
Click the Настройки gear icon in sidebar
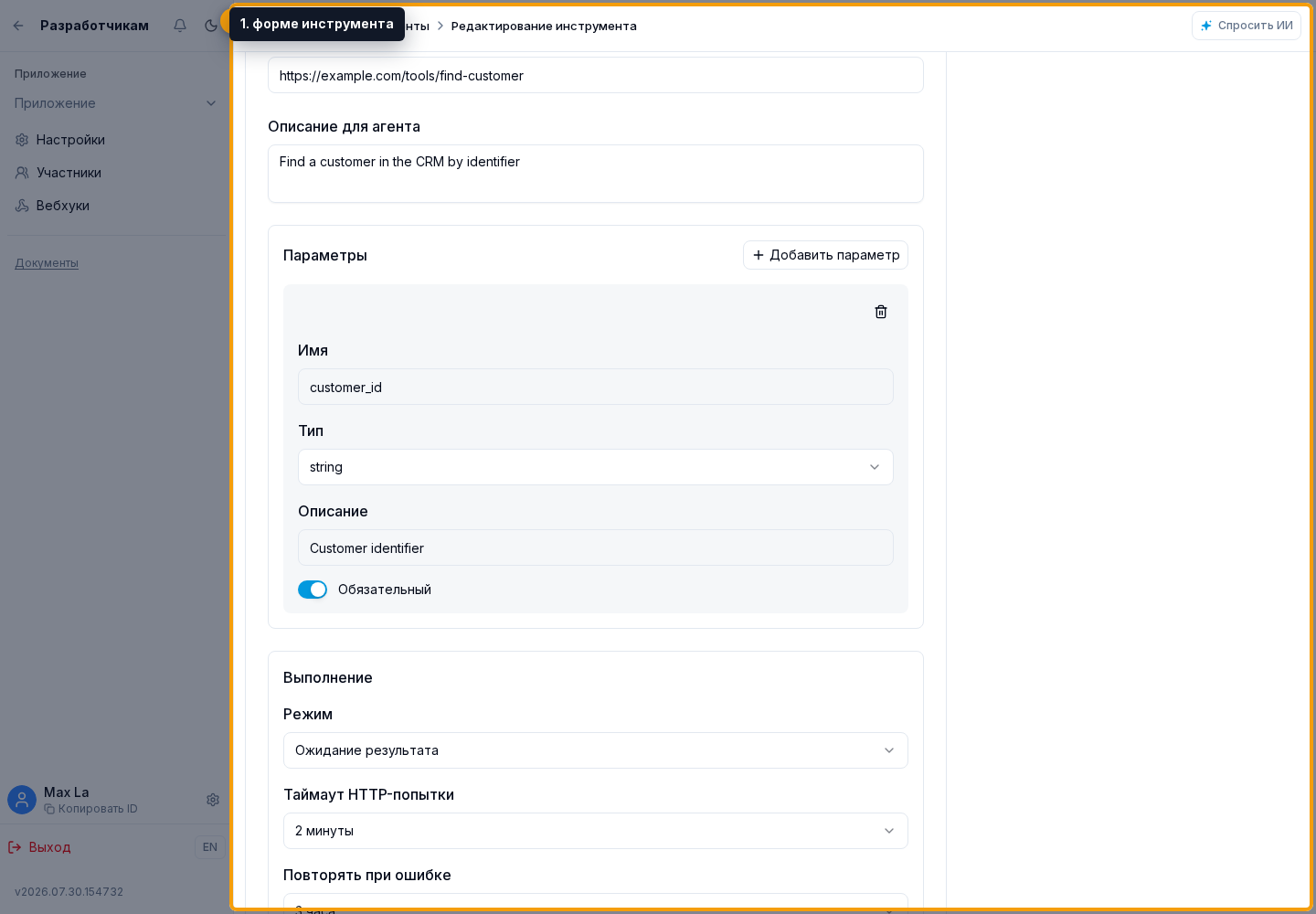(22, 140)
